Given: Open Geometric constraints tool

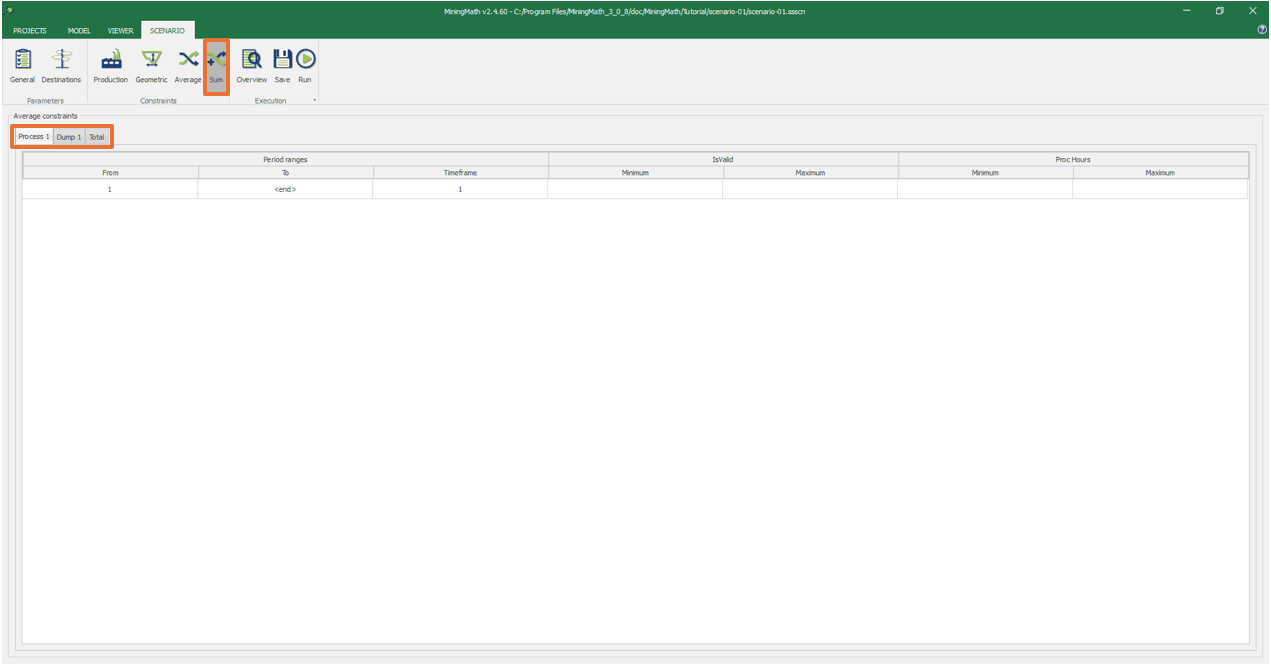Looking at the screenshot, I should point(151,66).
